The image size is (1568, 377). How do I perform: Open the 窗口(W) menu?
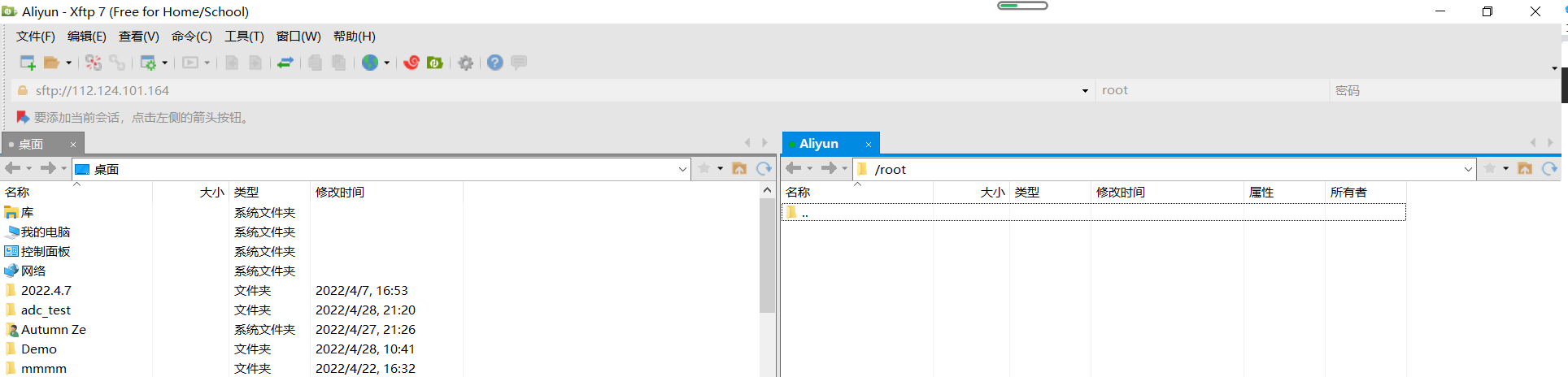click(298, 37)
